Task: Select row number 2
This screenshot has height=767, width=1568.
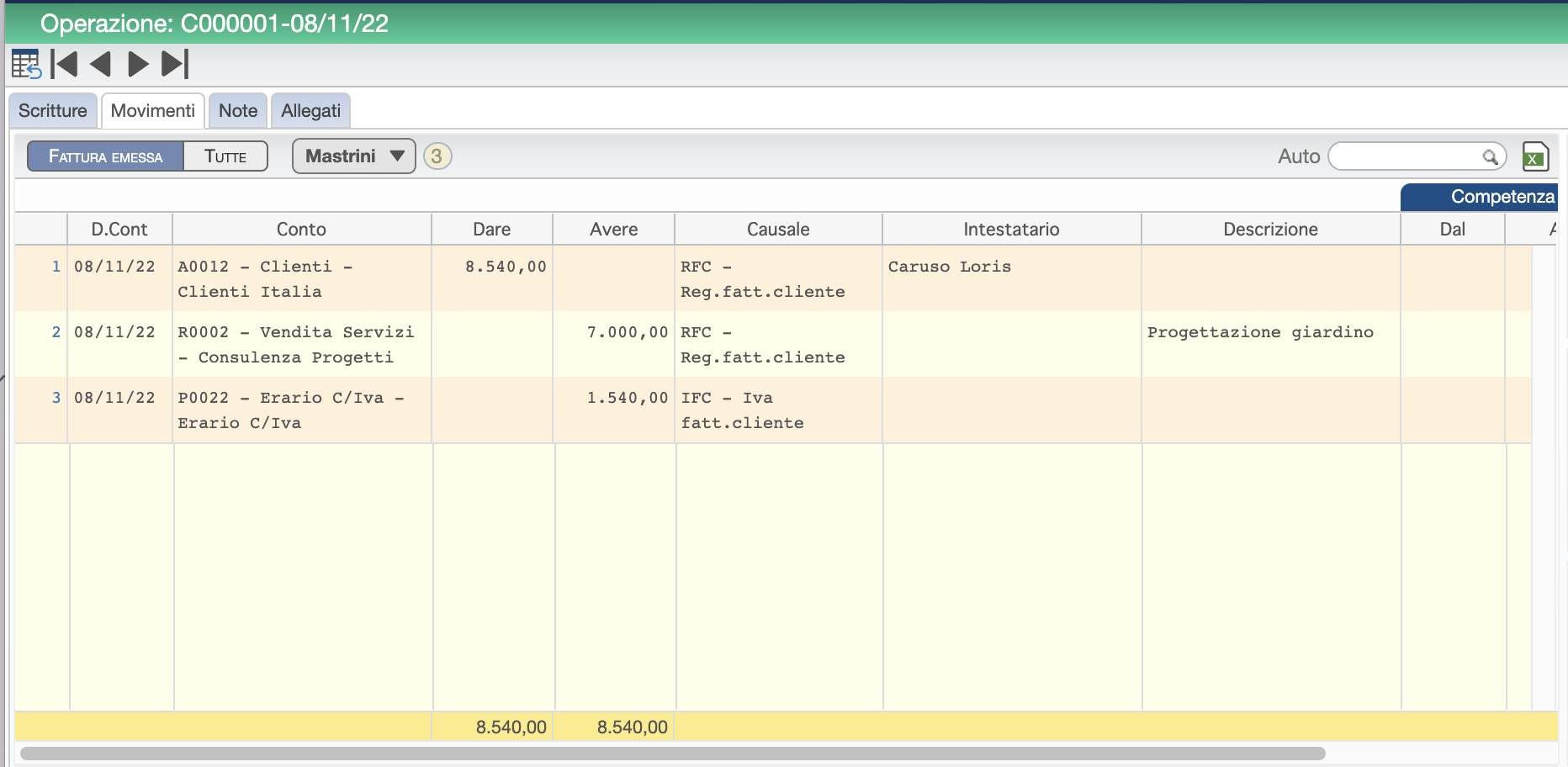Action: (56, 332)
